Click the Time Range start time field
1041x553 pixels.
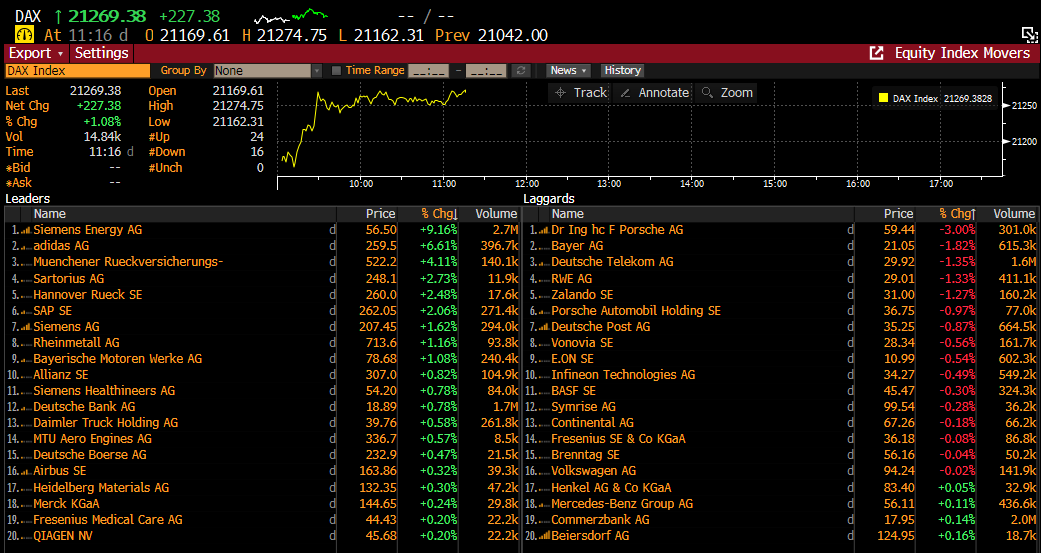pyautogui.click(x=428, y=71)
